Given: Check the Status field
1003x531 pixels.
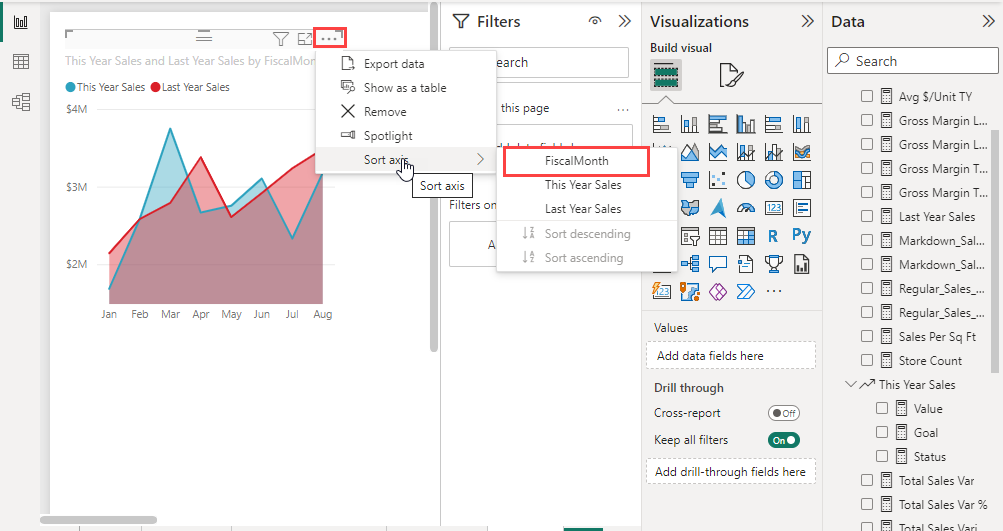Looking at the screenshot, I should click(x=882, y=456).
